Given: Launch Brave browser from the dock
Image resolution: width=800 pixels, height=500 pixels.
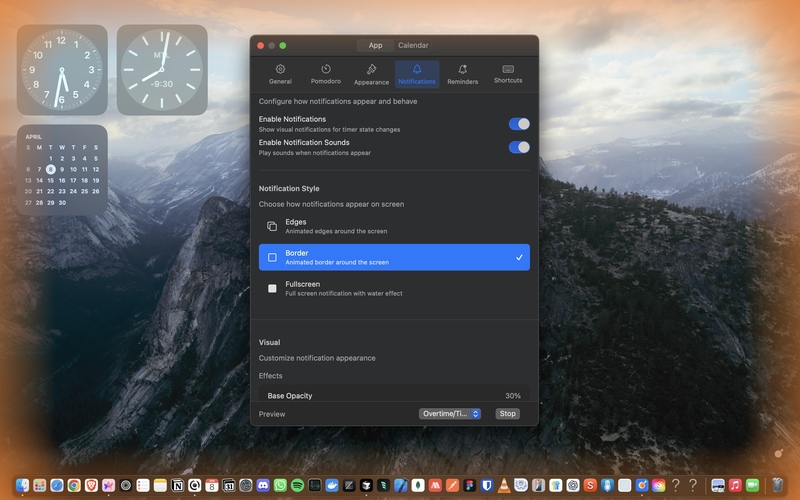Looking at the screenshot, I should [91, 485].
